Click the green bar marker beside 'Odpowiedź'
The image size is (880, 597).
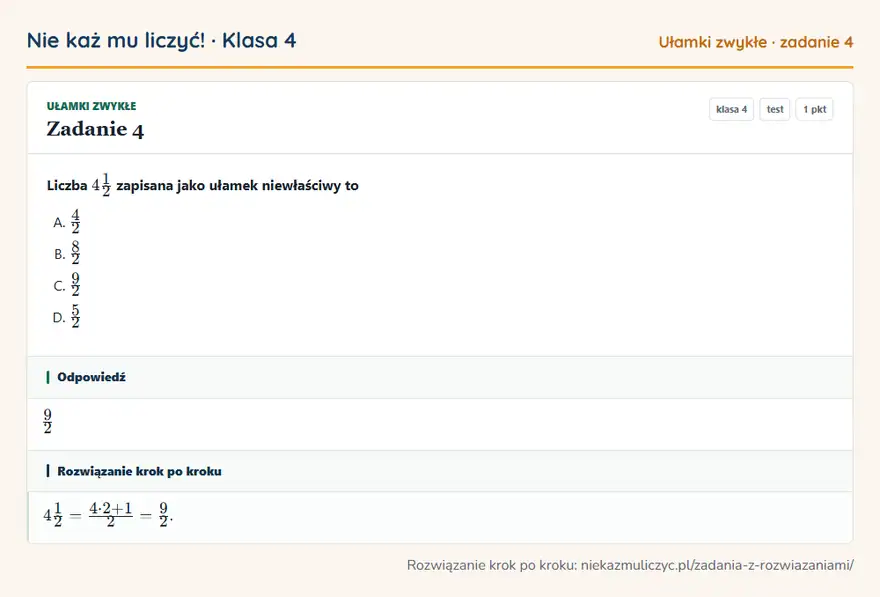click(48, 377)
